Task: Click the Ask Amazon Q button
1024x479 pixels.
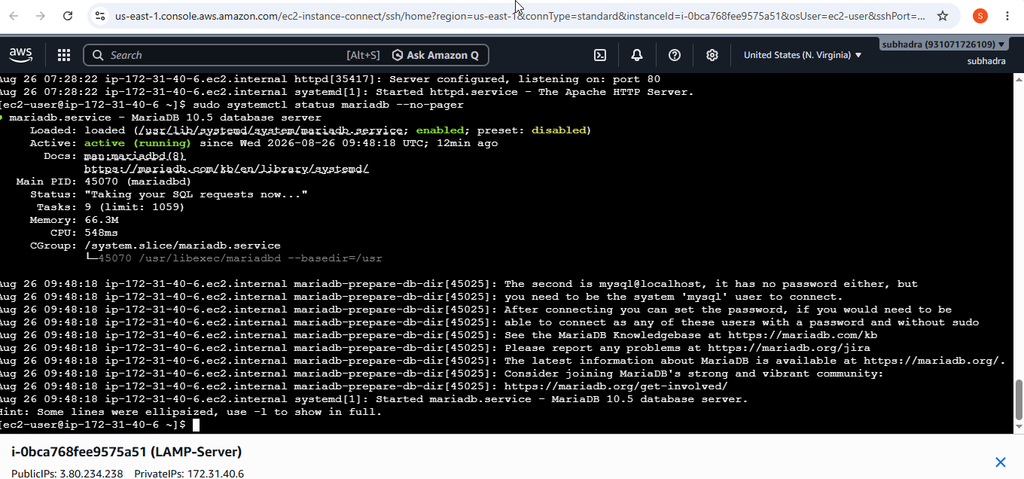Action: pyautogui.click(x=436, y=55)
